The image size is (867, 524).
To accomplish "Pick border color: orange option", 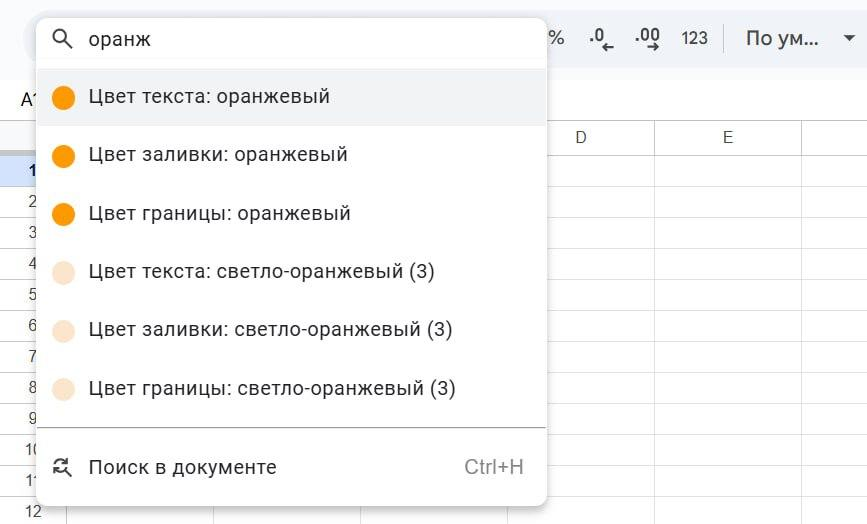I will point(219,213).
